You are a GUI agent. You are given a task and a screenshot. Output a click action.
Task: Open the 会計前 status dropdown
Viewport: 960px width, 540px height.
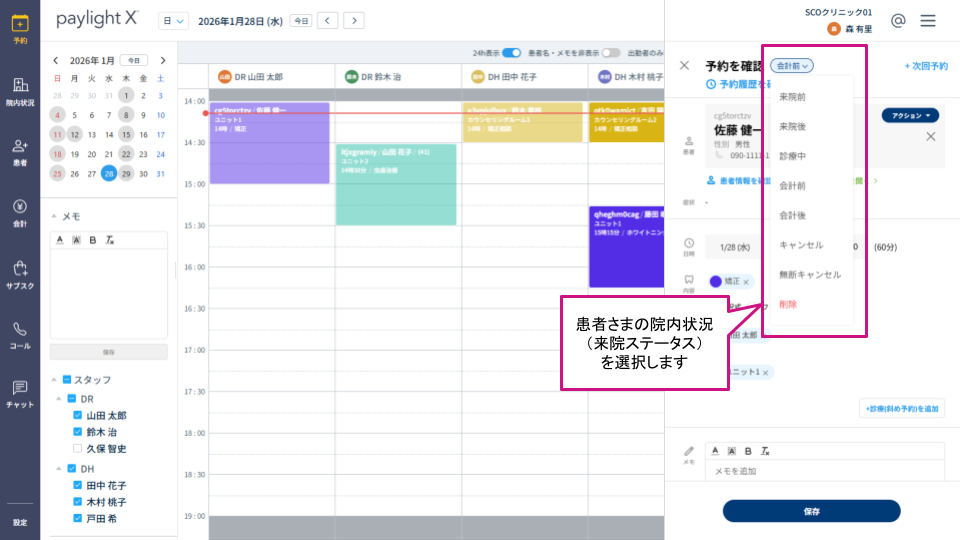[x=792, y=66]
